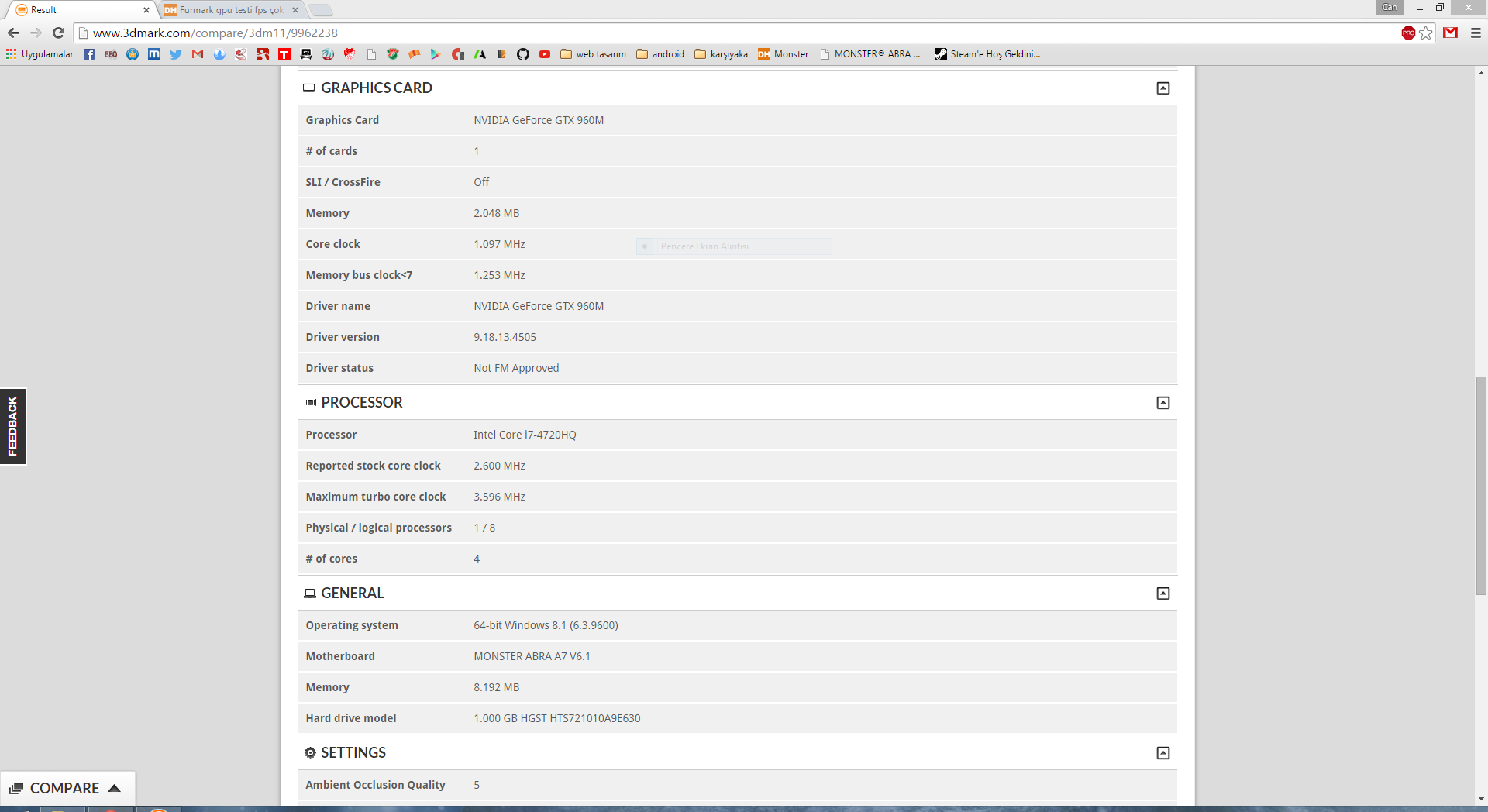Open the BBO bookmark icon
The image size is (1488, 812).
click(111, 54)
